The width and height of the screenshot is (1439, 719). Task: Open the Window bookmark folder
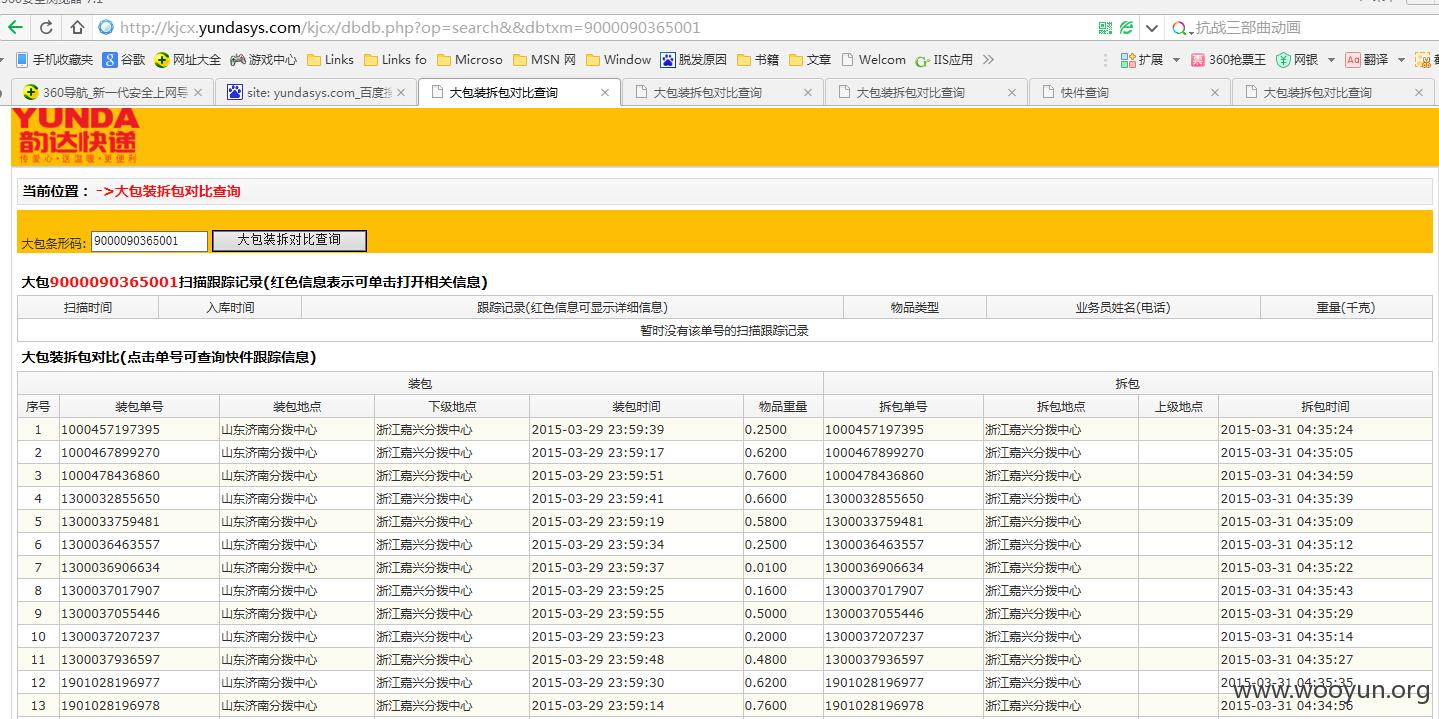click(x=619, y=60)
